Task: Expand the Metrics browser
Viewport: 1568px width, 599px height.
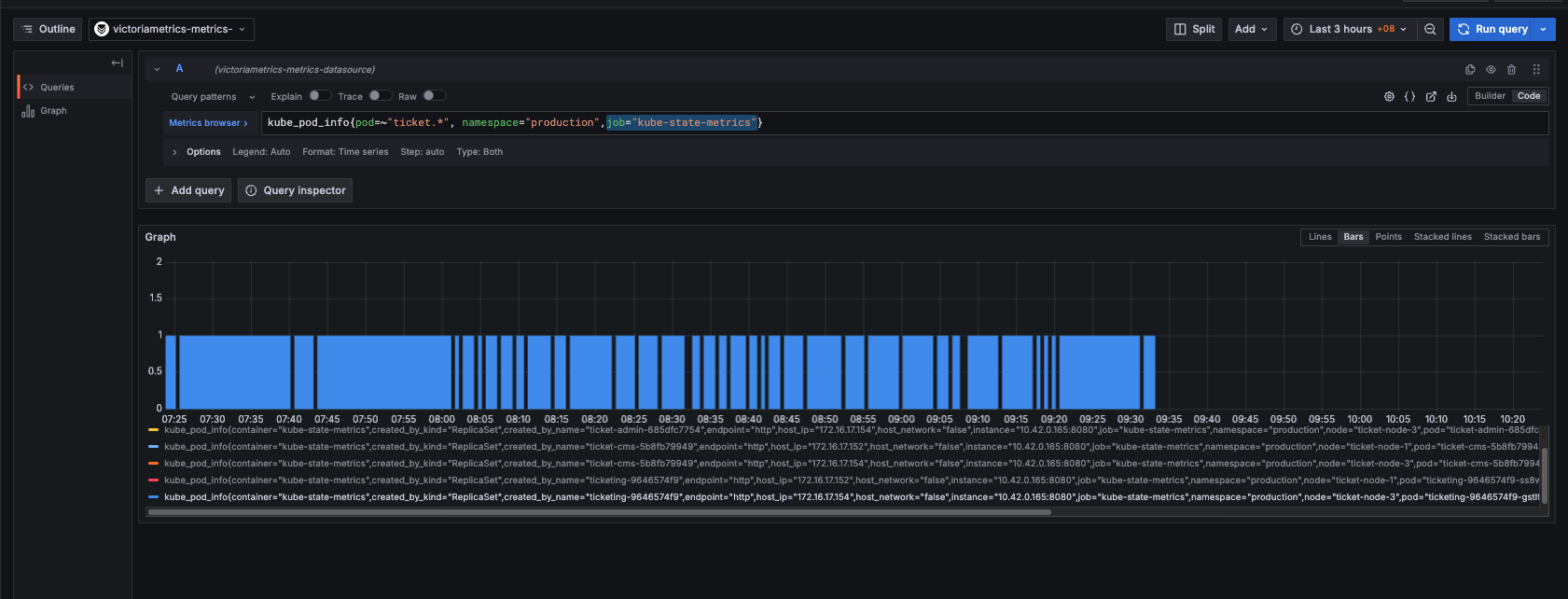Action: [208, 123]
